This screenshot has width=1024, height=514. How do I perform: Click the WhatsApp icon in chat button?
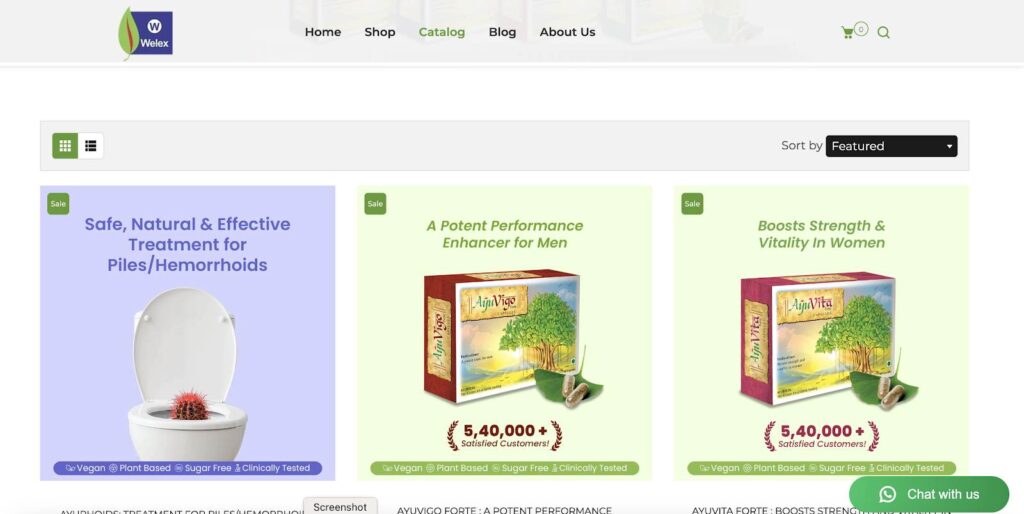(888, 494)
